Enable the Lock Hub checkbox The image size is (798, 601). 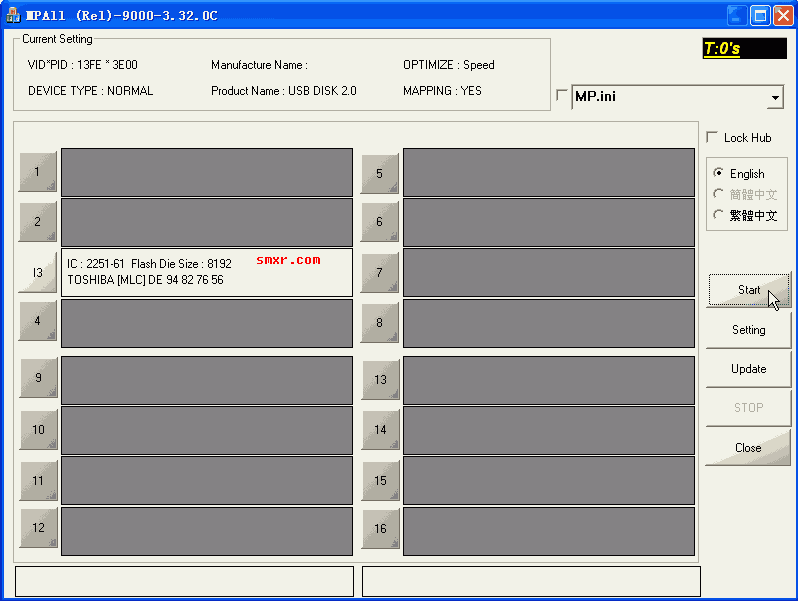712,137
